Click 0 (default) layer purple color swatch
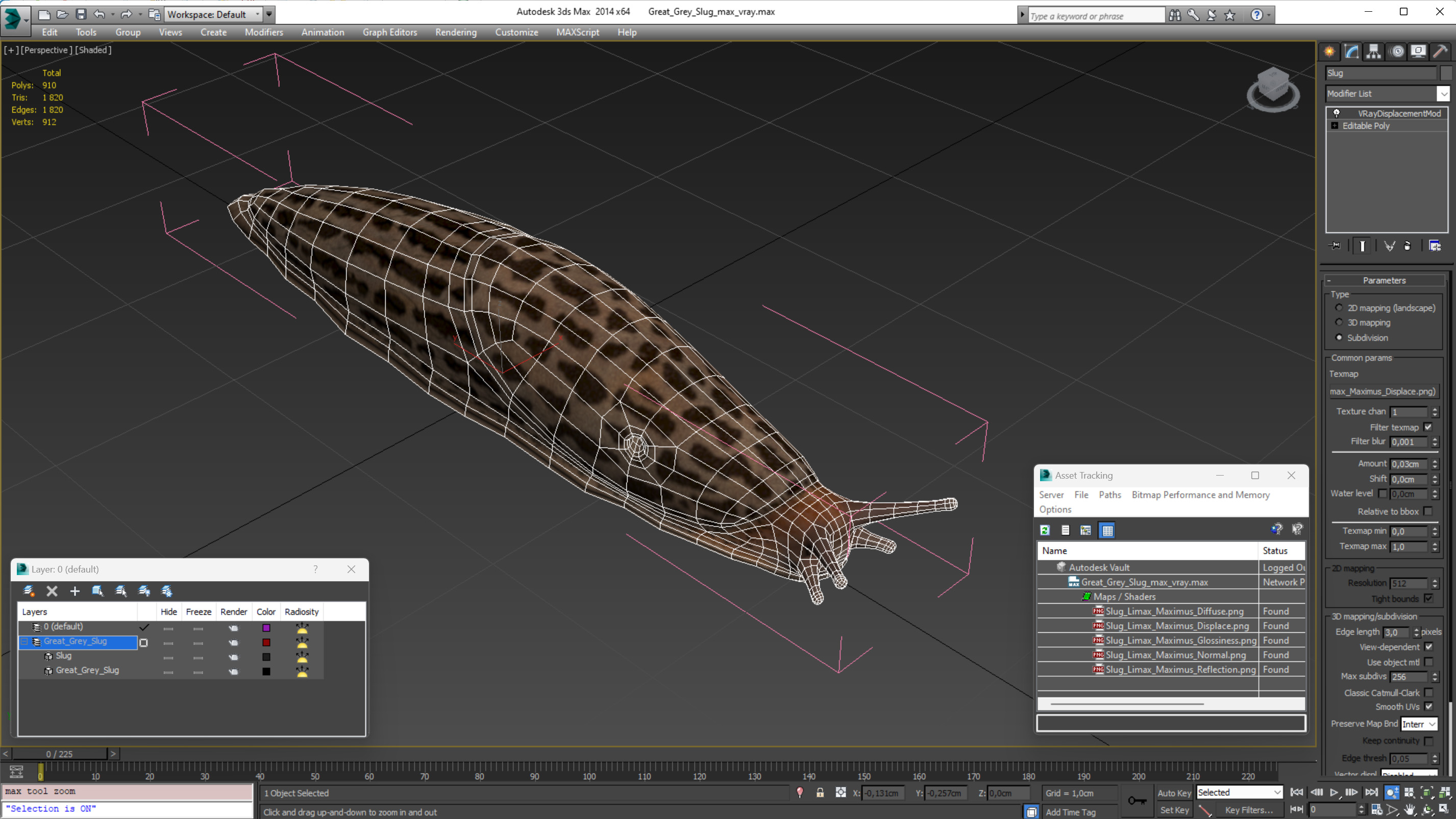 (x=266, y=628)
